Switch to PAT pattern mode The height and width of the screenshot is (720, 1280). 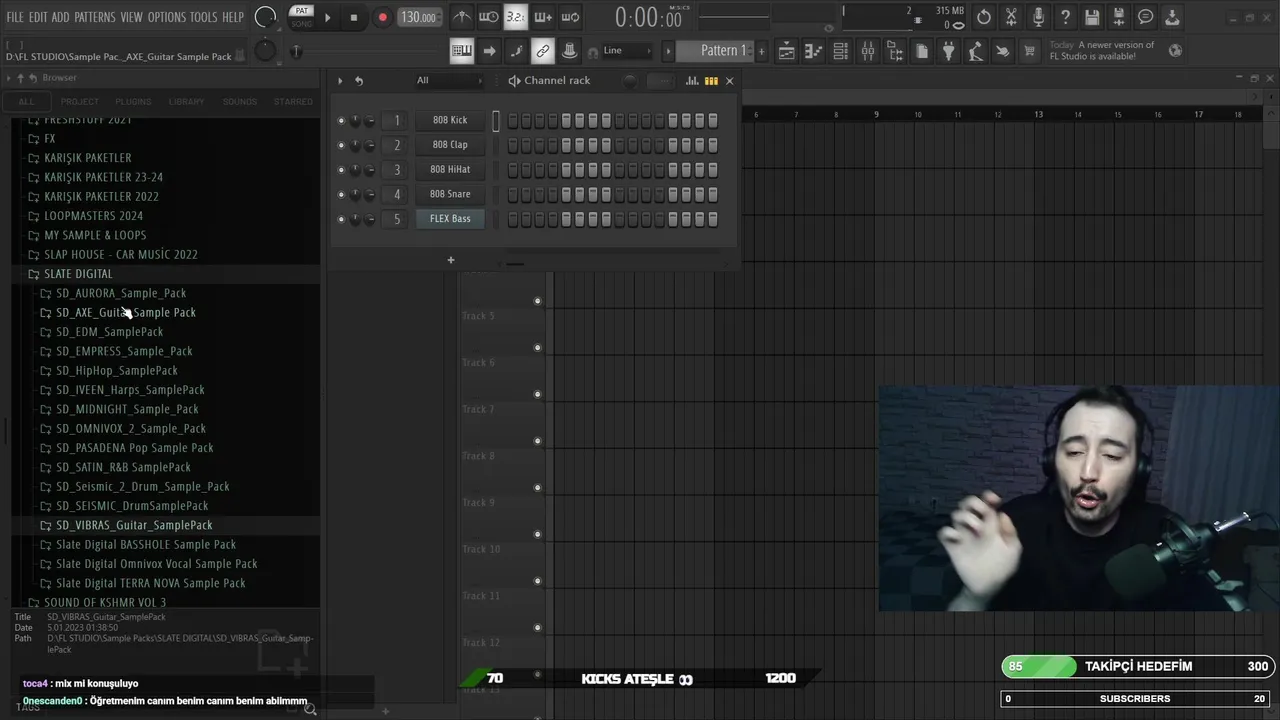click(301, 11)
